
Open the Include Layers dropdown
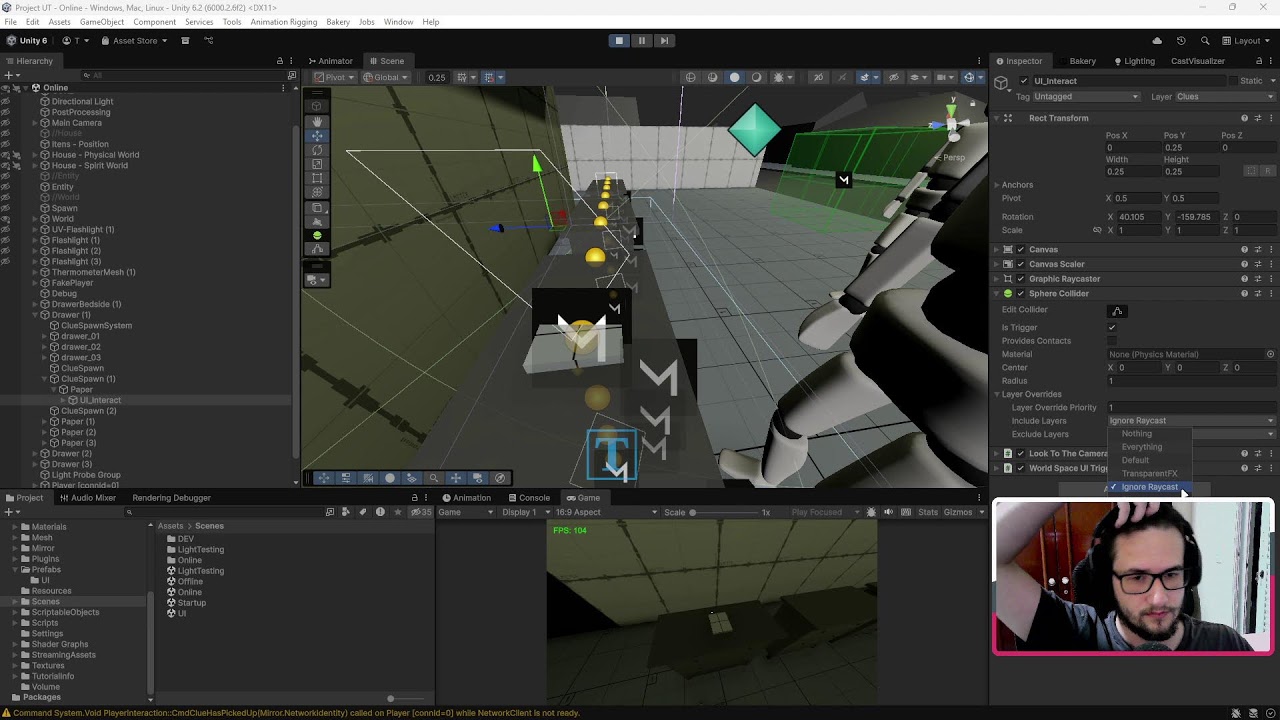pyautogui.click(x=1191, y=421)
